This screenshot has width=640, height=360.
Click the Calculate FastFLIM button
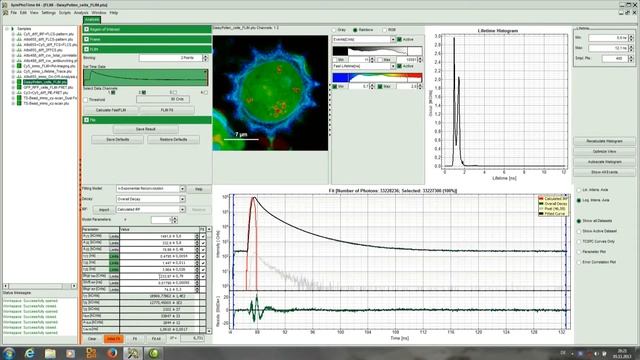111,110
